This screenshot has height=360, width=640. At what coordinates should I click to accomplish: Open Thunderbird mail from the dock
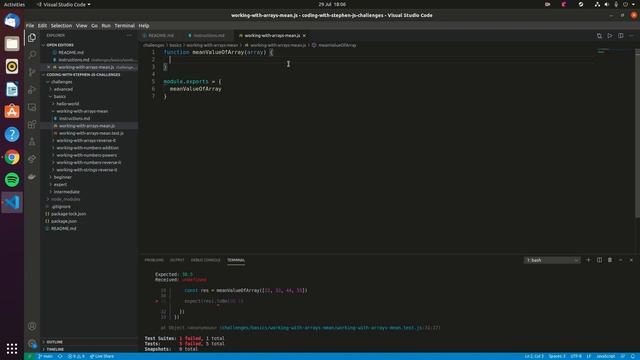click(x=12, y=21)
